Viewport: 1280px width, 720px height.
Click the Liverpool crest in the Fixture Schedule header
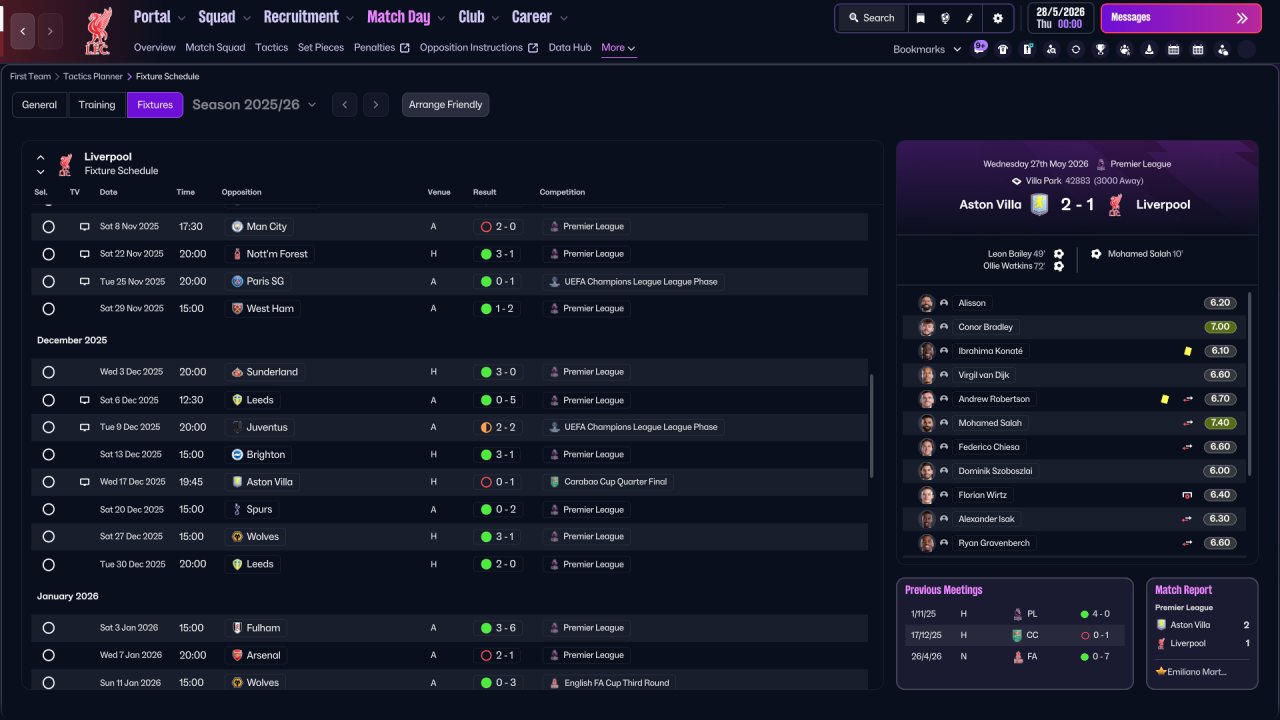pos(65,164)
